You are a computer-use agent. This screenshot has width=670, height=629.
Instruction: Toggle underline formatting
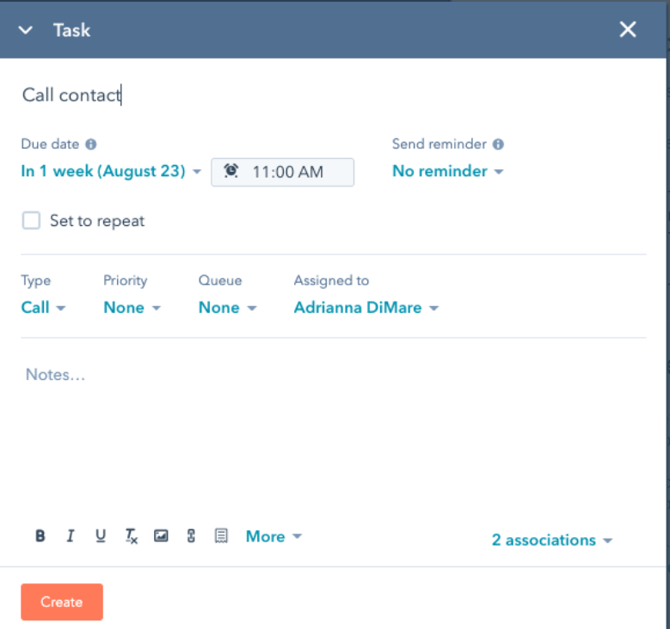(x=100, y=536)
